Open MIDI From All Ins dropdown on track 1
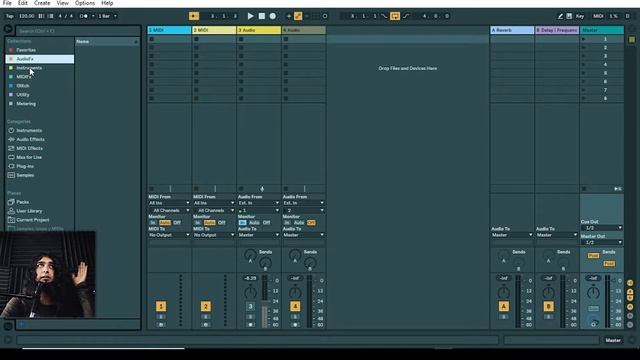 (169, 203)
